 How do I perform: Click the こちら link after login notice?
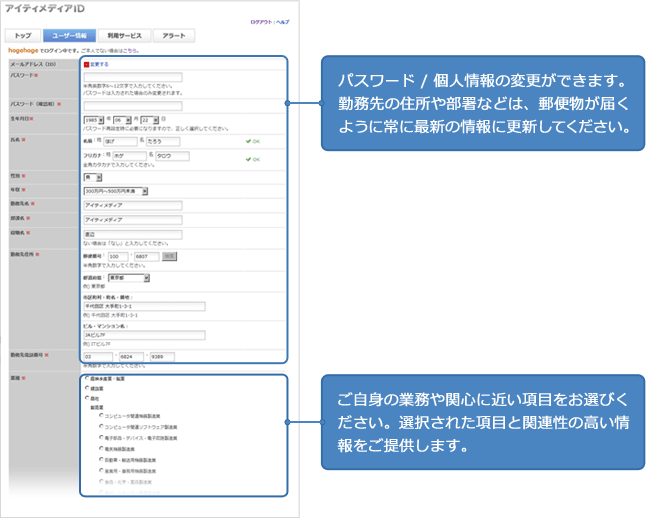click(130, 51)
